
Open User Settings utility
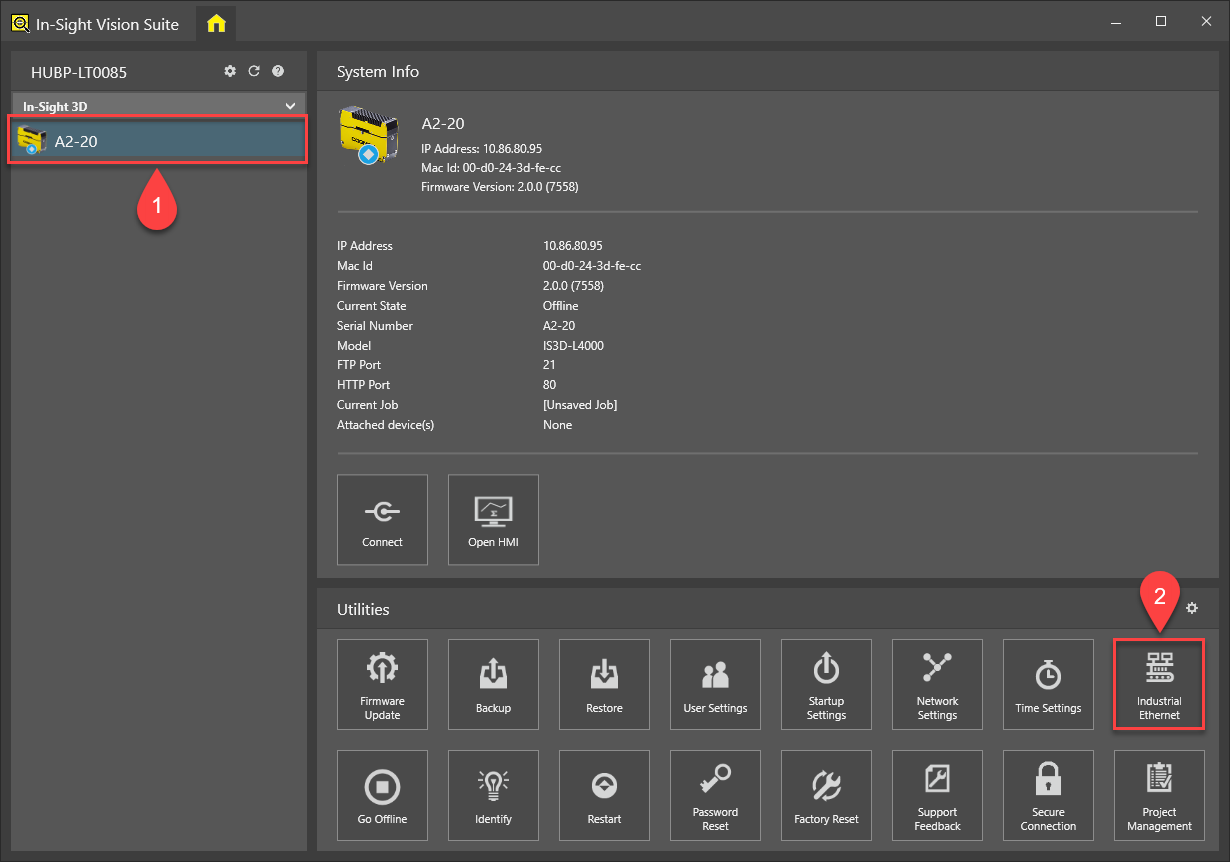coord(715,684)
